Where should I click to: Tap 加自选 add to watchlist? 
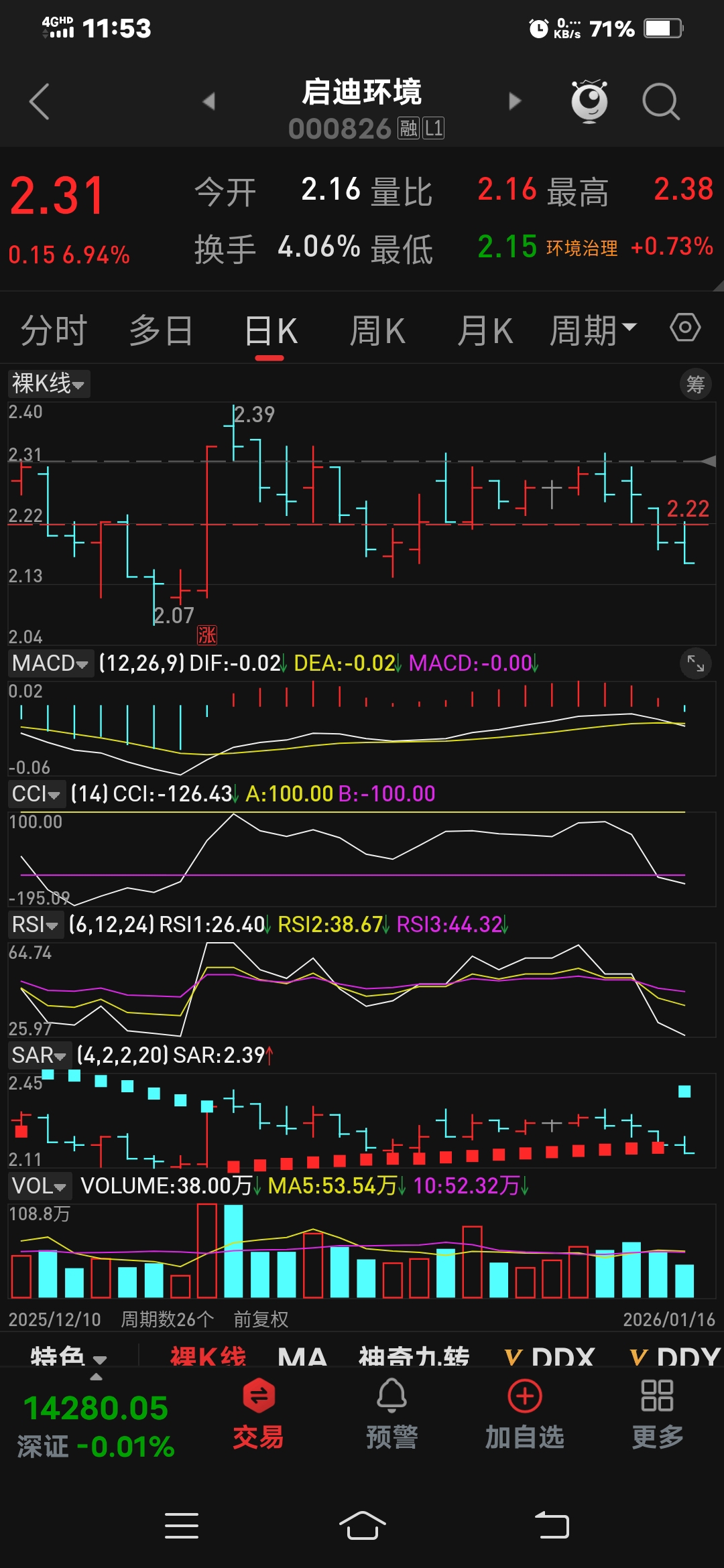pyautogui.click(x=524, y=1414)
